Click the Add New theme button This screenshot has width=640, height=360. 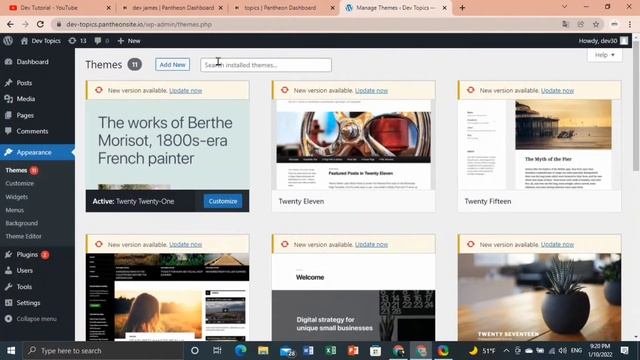point(172,64)
